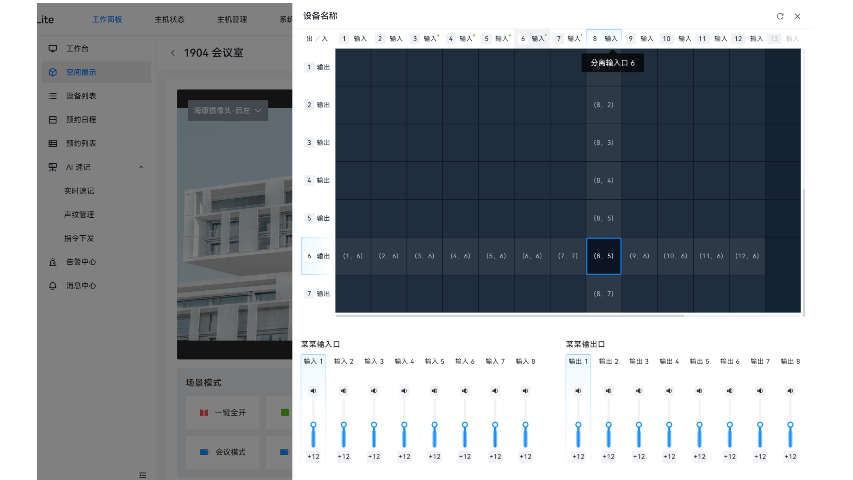Click the blue icon of 会议模式 scene
Viewport: 853px width, 480px height.
(204, 452)
